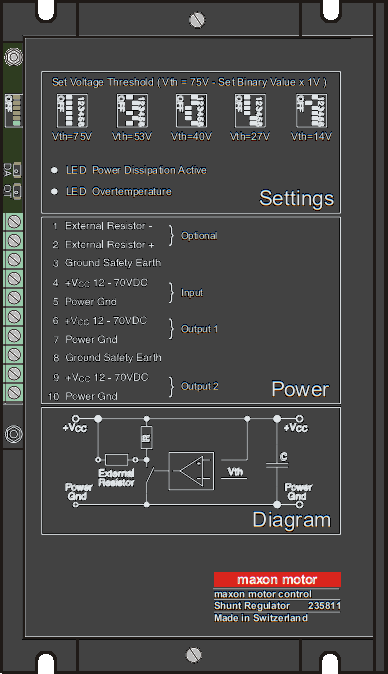Screen dimensions: 388x674
Task: Click the Made in Switzerland text
Action: click(x=261, y=618)
